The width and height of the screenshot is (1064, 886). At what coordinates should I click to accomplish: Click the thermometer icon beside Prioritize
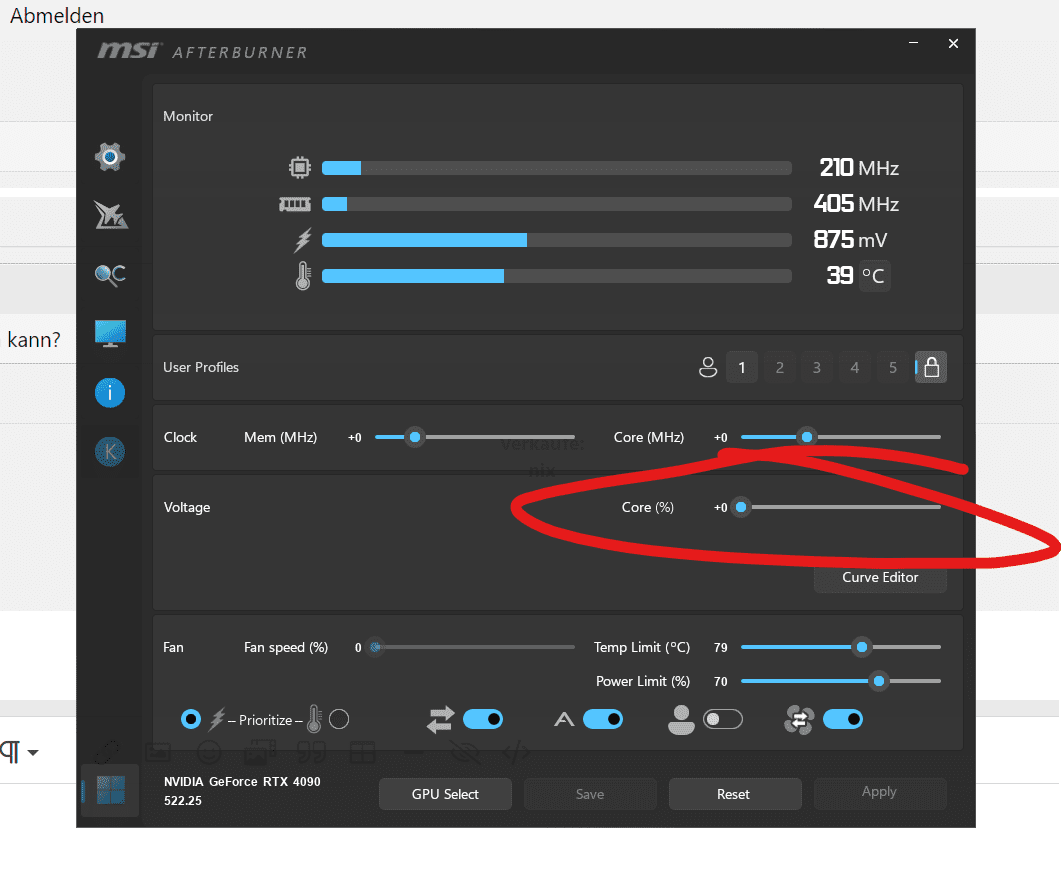[x=314, y=719]
